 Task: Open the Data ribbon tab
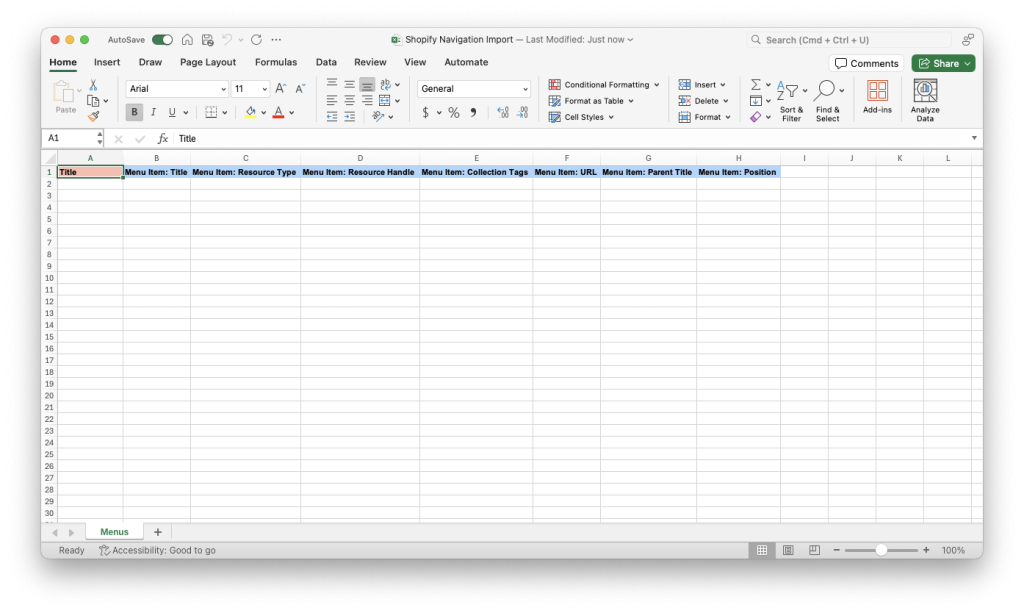326,62
